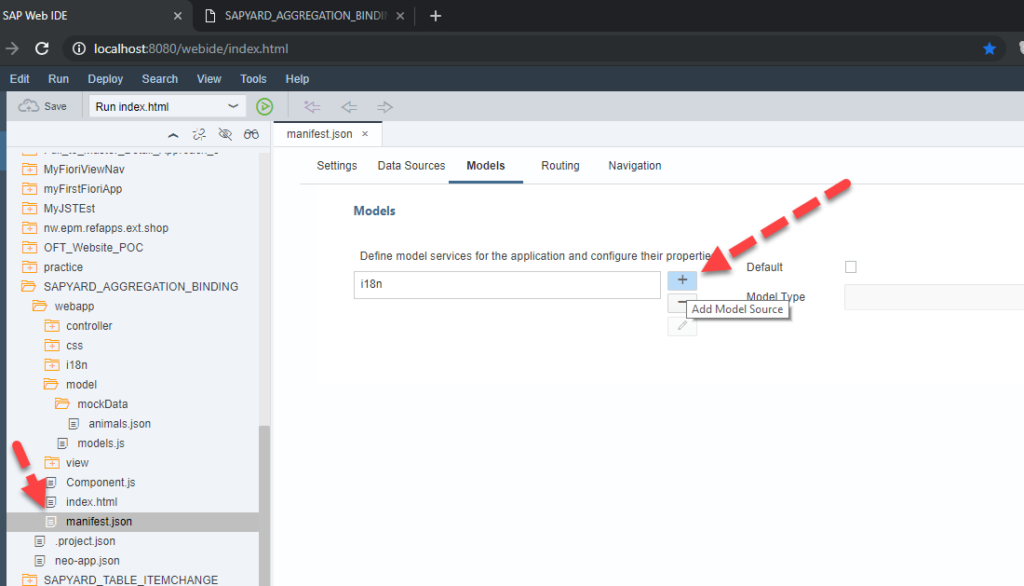
Task: Switch to the Data Sources tab
Action: [x=411, y=166]
